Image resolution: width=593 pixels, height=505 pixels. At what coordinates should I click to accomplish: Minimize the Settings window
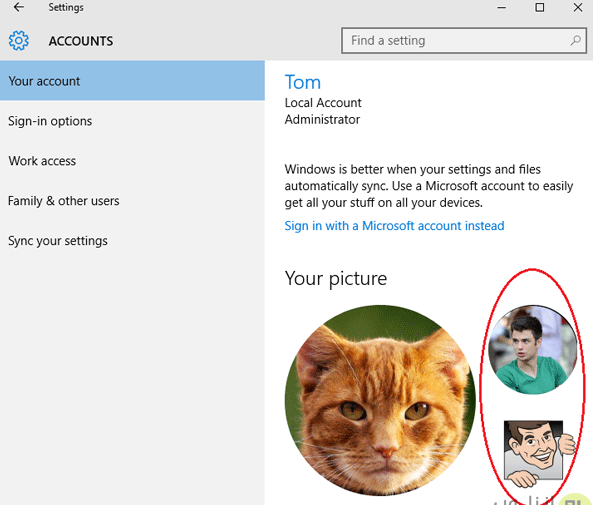(x=501, y=7)
